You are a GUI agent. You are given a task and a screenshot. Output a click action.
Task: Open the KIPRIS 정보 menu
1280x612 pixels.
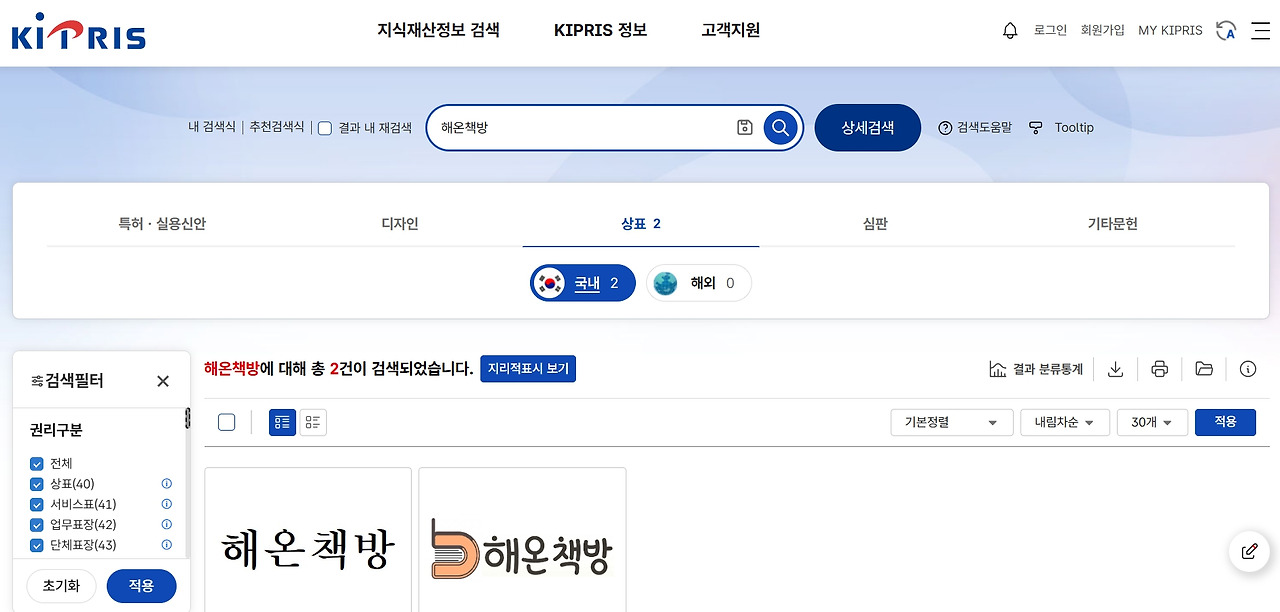click(x=601, y=30)
